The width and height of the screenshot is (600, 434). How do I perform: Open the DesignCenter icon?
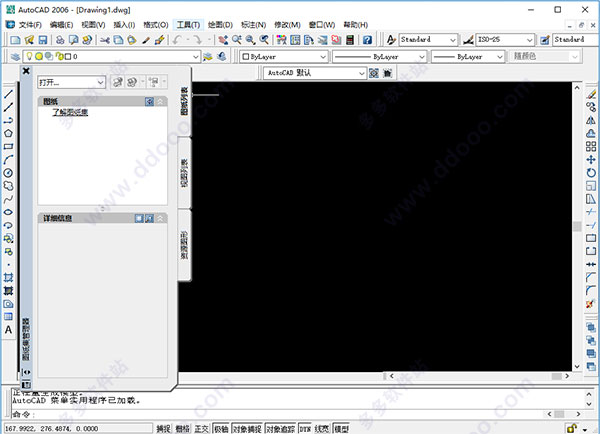(x=295, y=39)
